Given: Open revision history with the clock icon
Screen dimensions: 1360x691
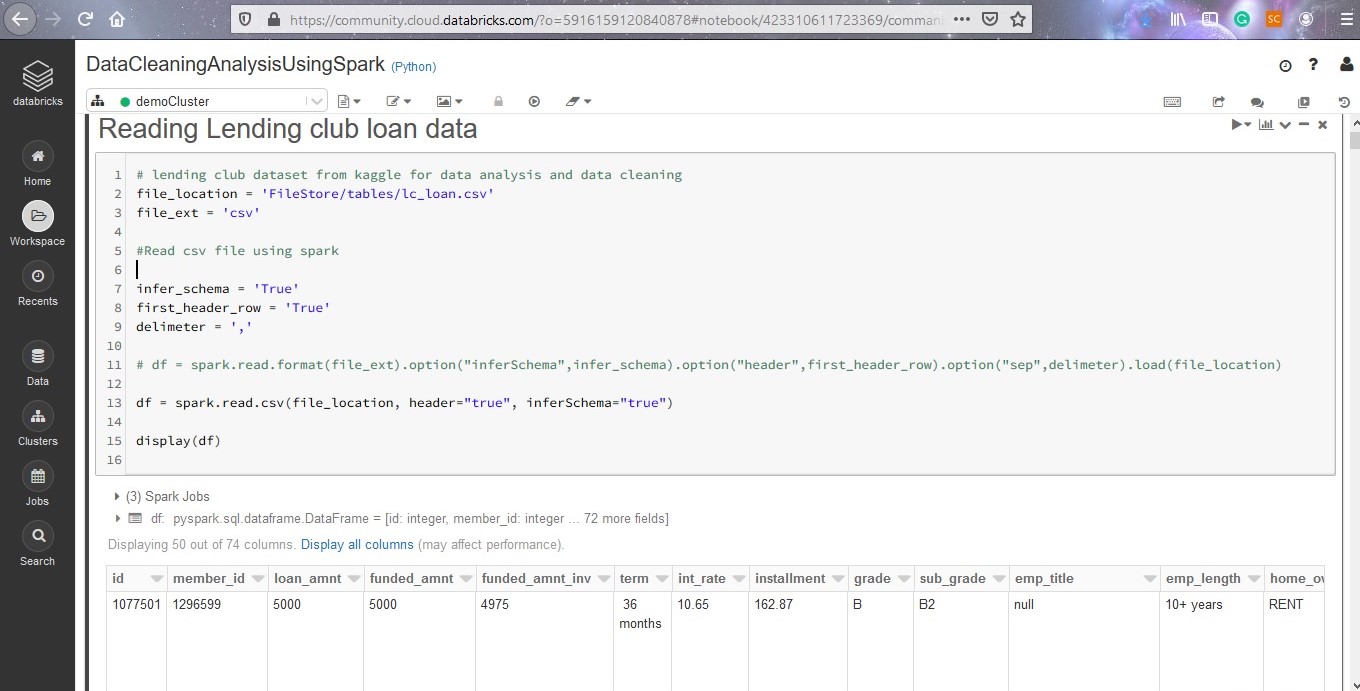Looking at the screenshot, I should pyautogui.click(x=1344, y=101).
